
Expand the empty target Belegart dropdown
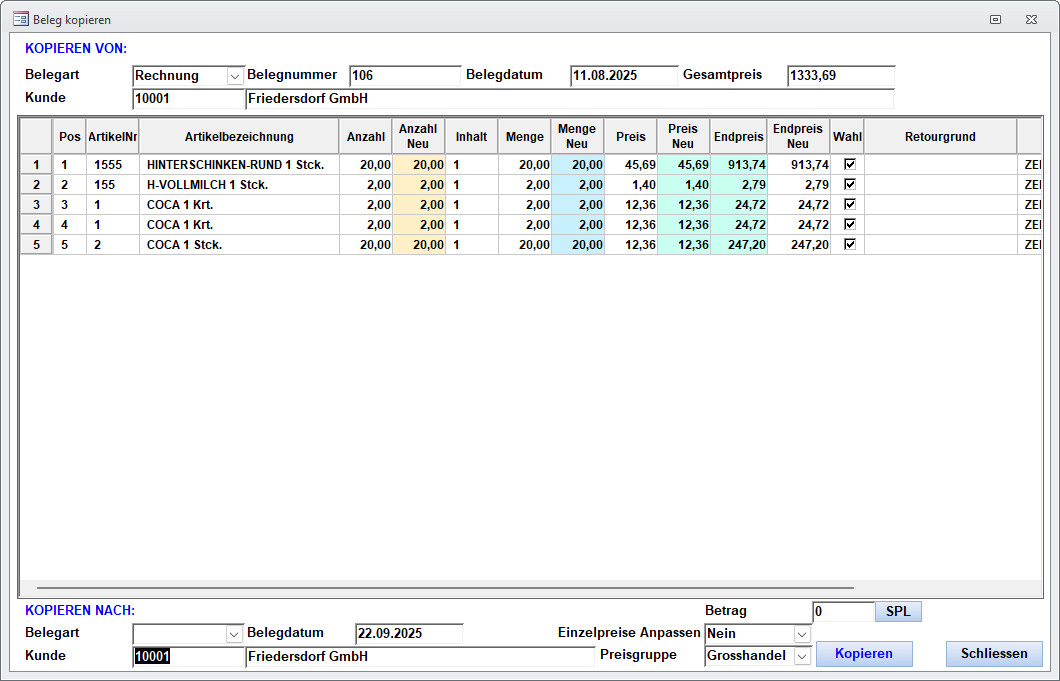235,633
